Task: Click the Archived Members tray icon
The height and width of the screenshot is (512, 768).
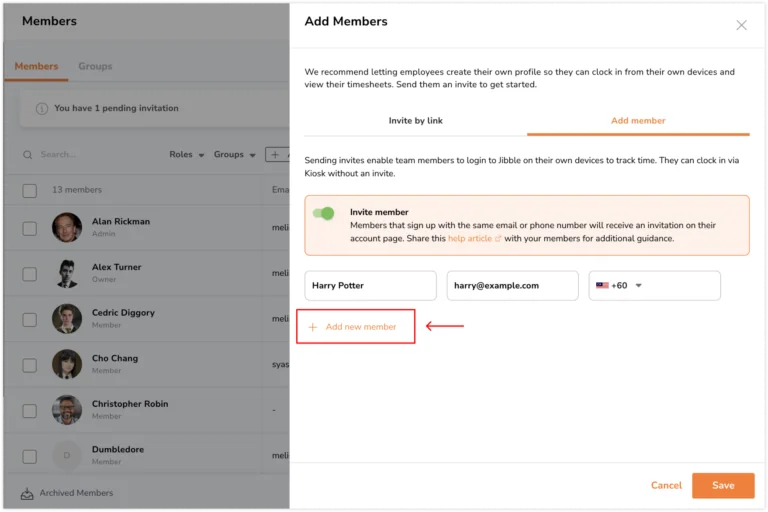Action: pos(27,493)
